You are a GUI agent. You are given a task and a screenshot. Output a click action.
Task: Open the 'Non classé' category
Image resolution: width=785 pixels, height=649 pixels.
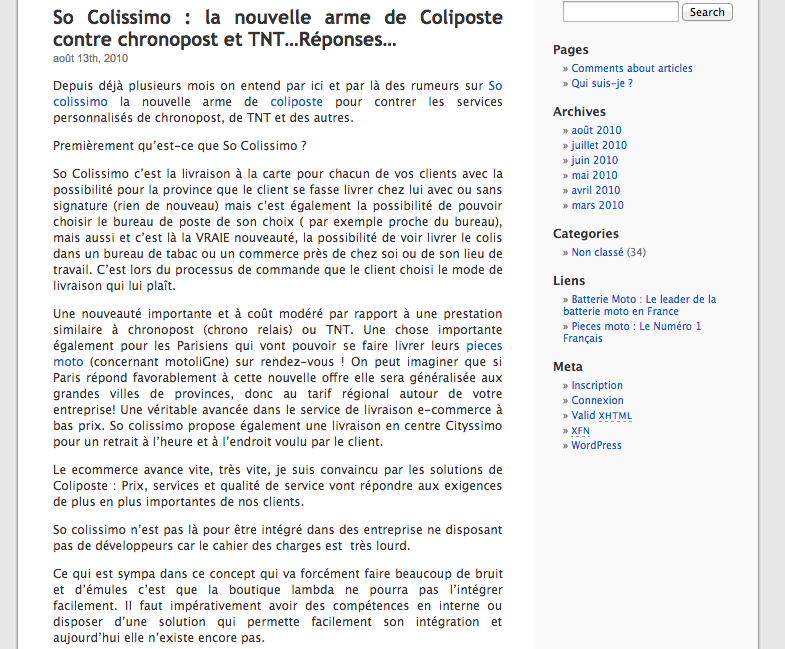click(x=597, y=252)
